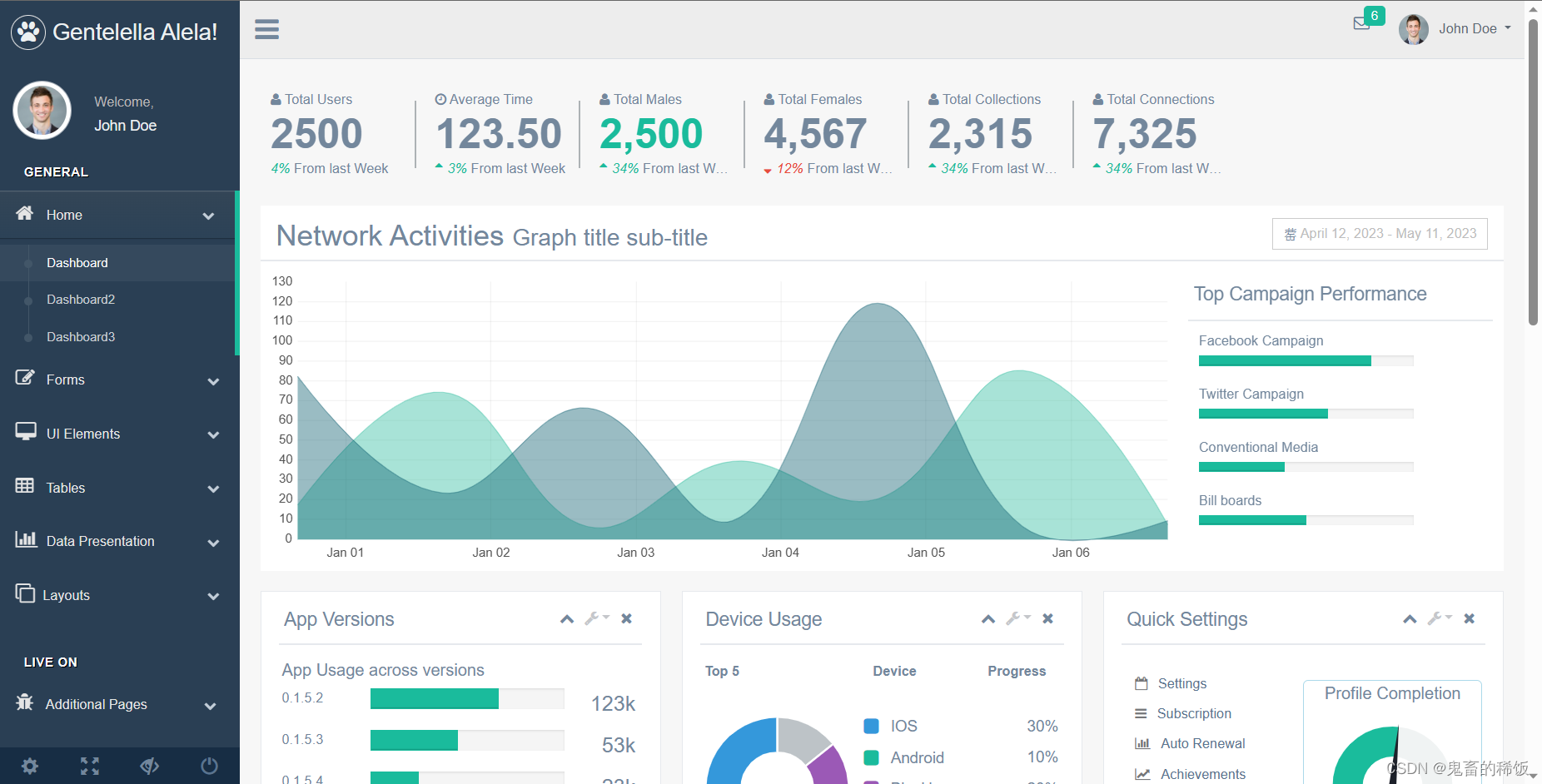
Task: Open the John Doe user dropdown
Action: [x=1475, y=28]
